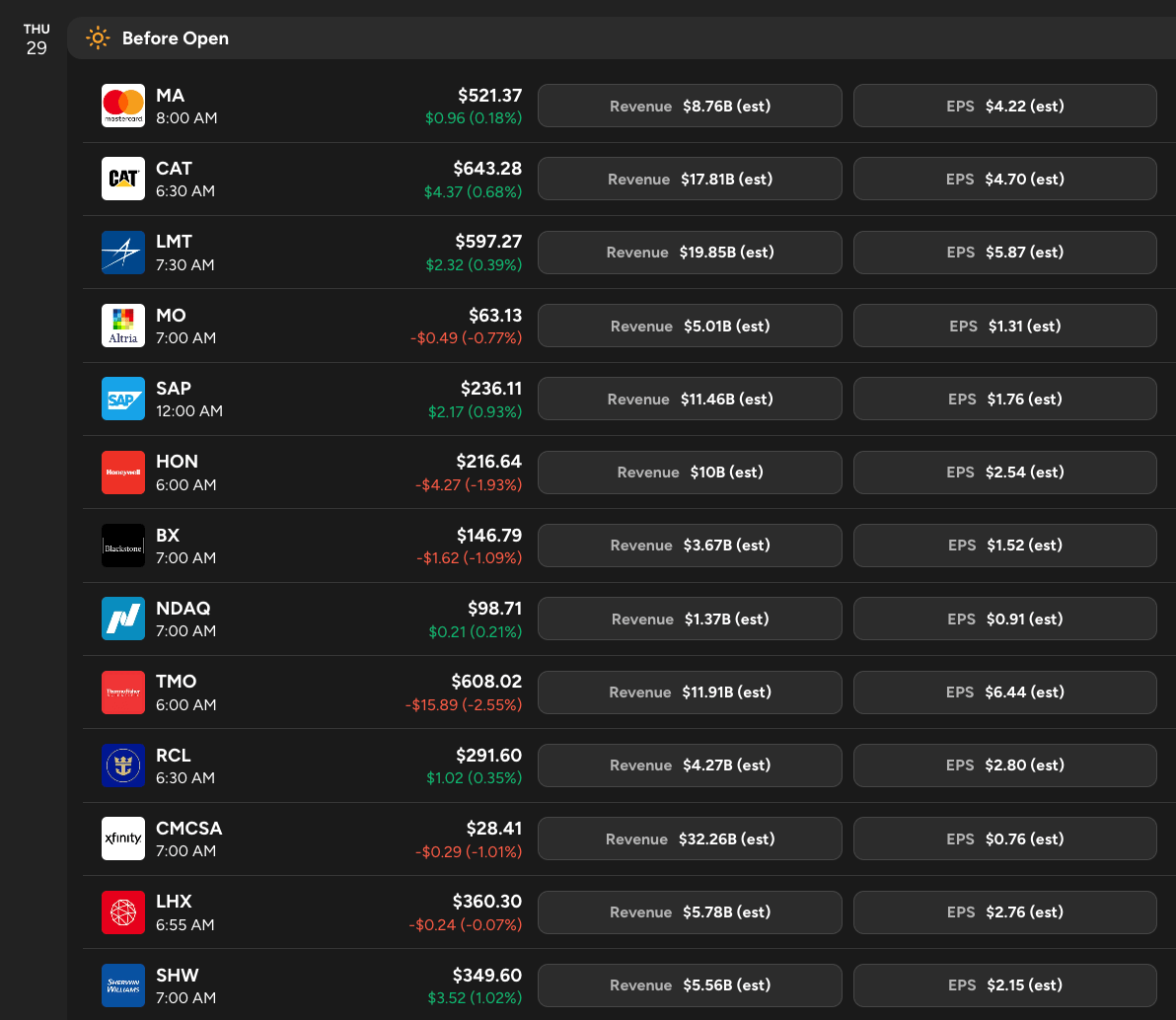Click the SHW ticker symbol
1176x1020 pixels.
point(177,975)
